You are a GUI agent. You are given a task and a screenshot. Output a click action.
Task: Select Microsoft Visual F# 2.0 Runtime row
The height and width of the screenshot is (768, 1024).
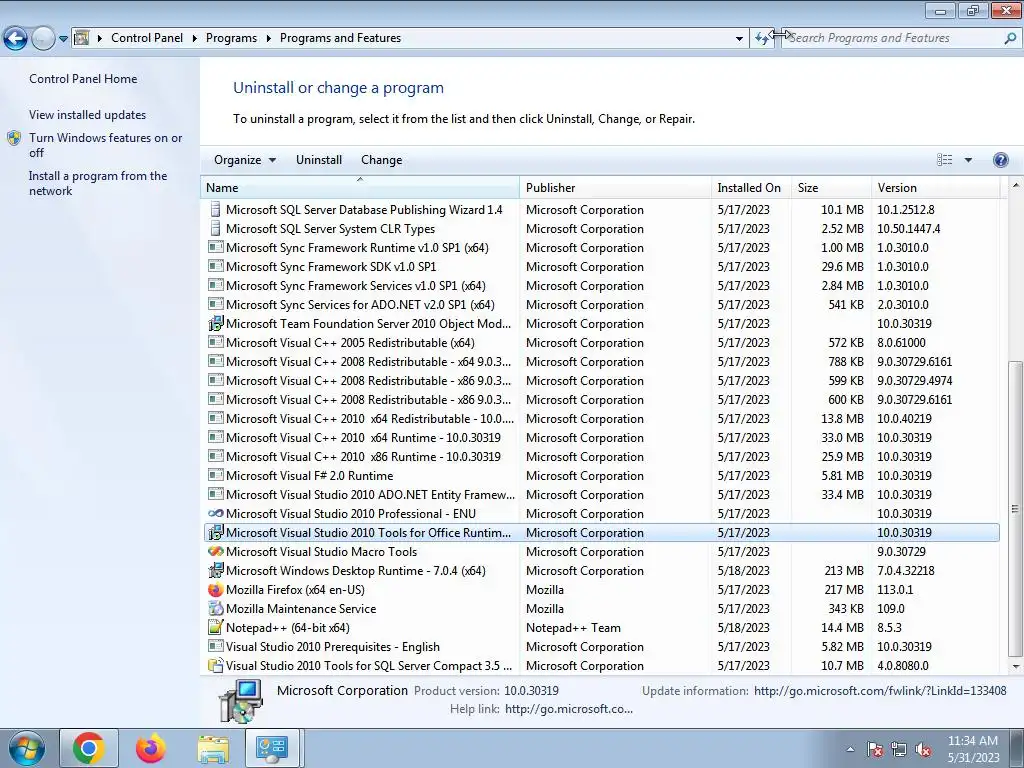[601, 475]
